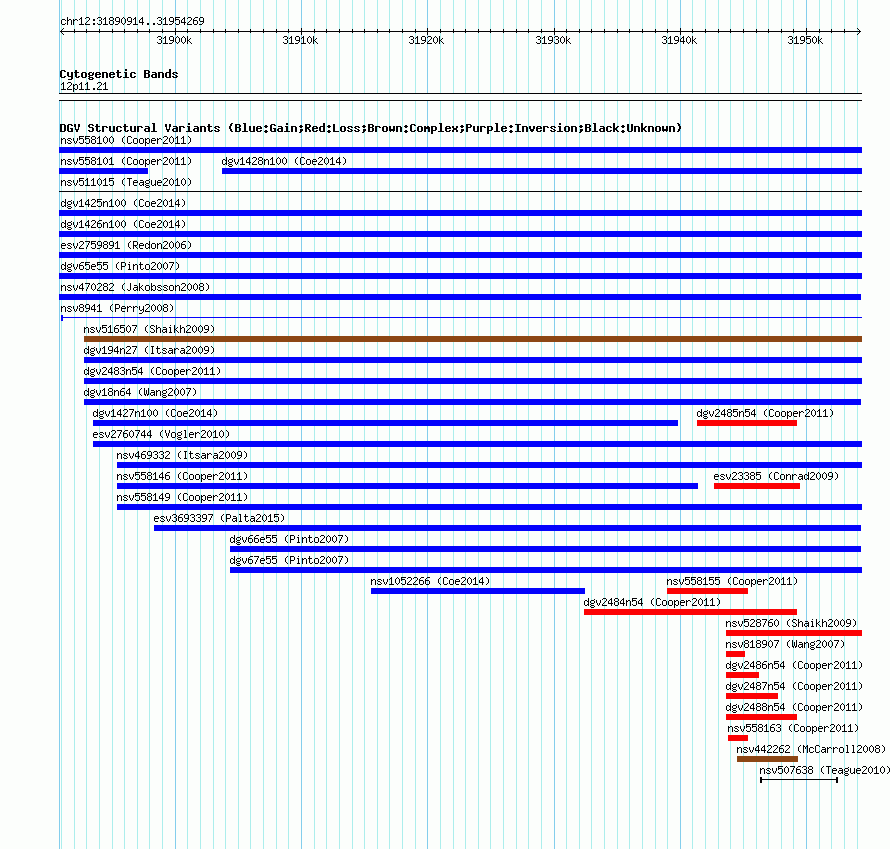Image resolution: width=890 pixels, height=849 pixels.
Task: Click the esv2759891 (Redon2006) label
Action: coord(126,245)
